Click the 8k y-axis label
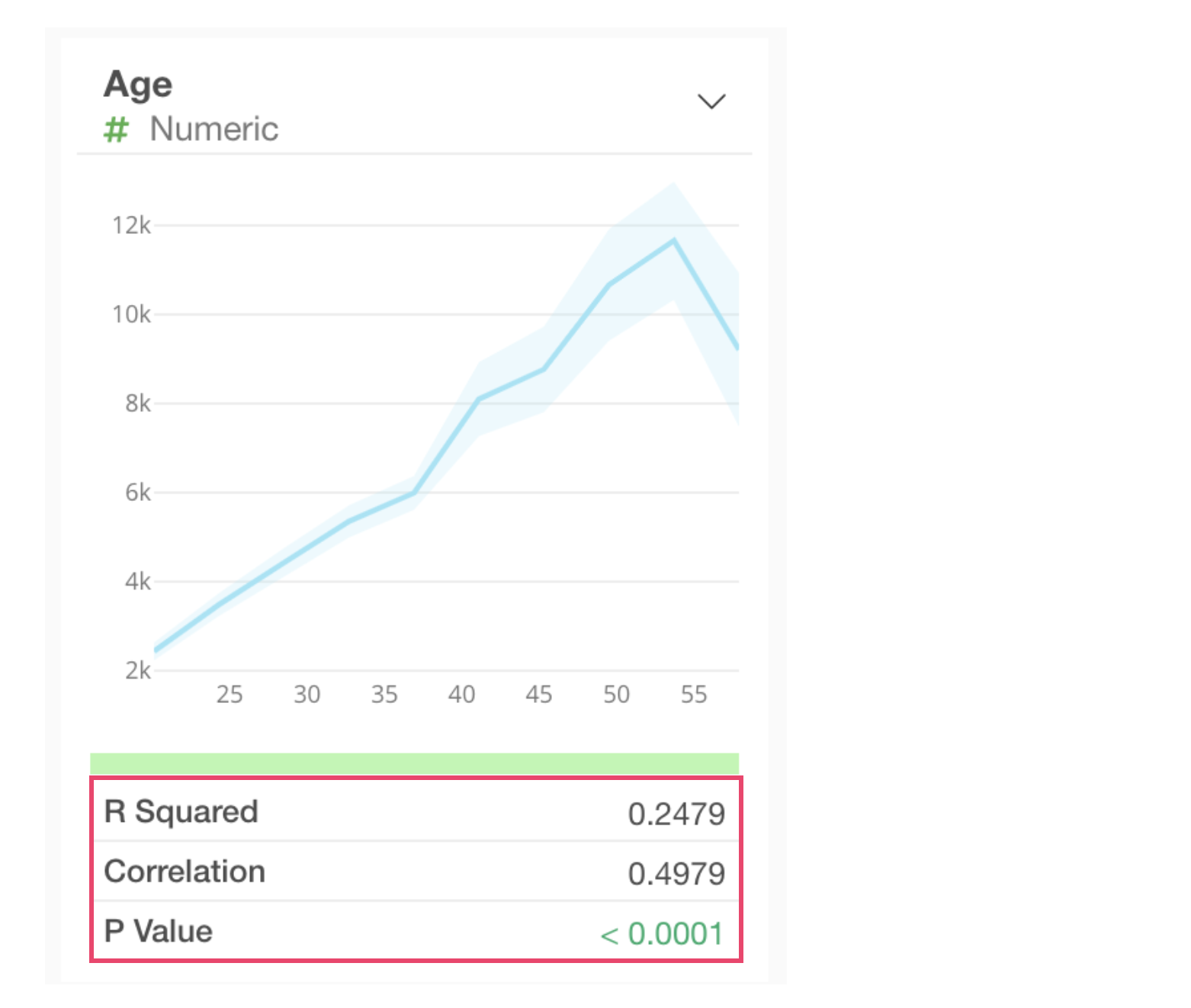1191x1008 pixels. (x=138, y=403)
